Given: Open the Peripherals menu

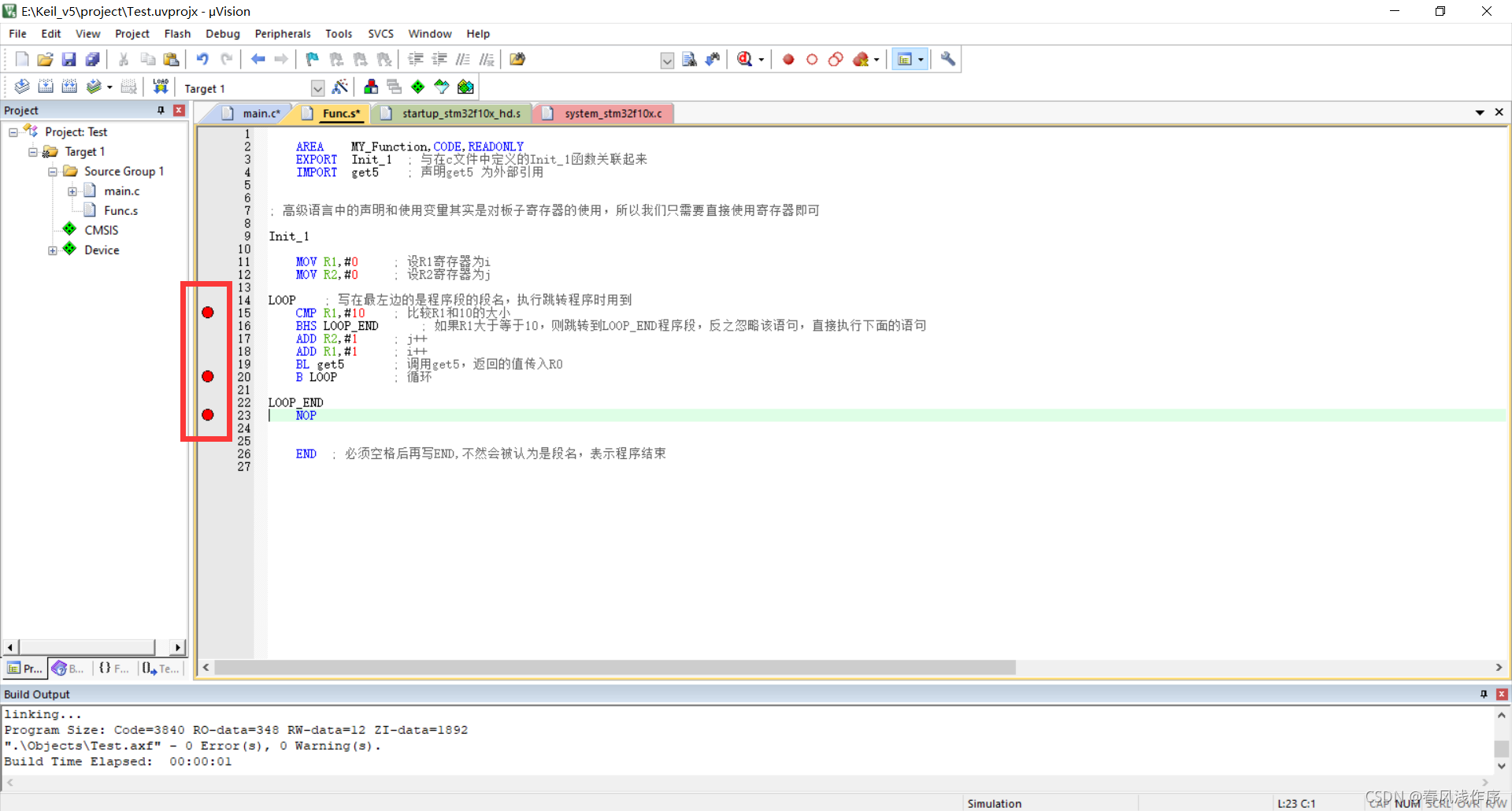Looking at the screenshot, I should tap(283, 34).
